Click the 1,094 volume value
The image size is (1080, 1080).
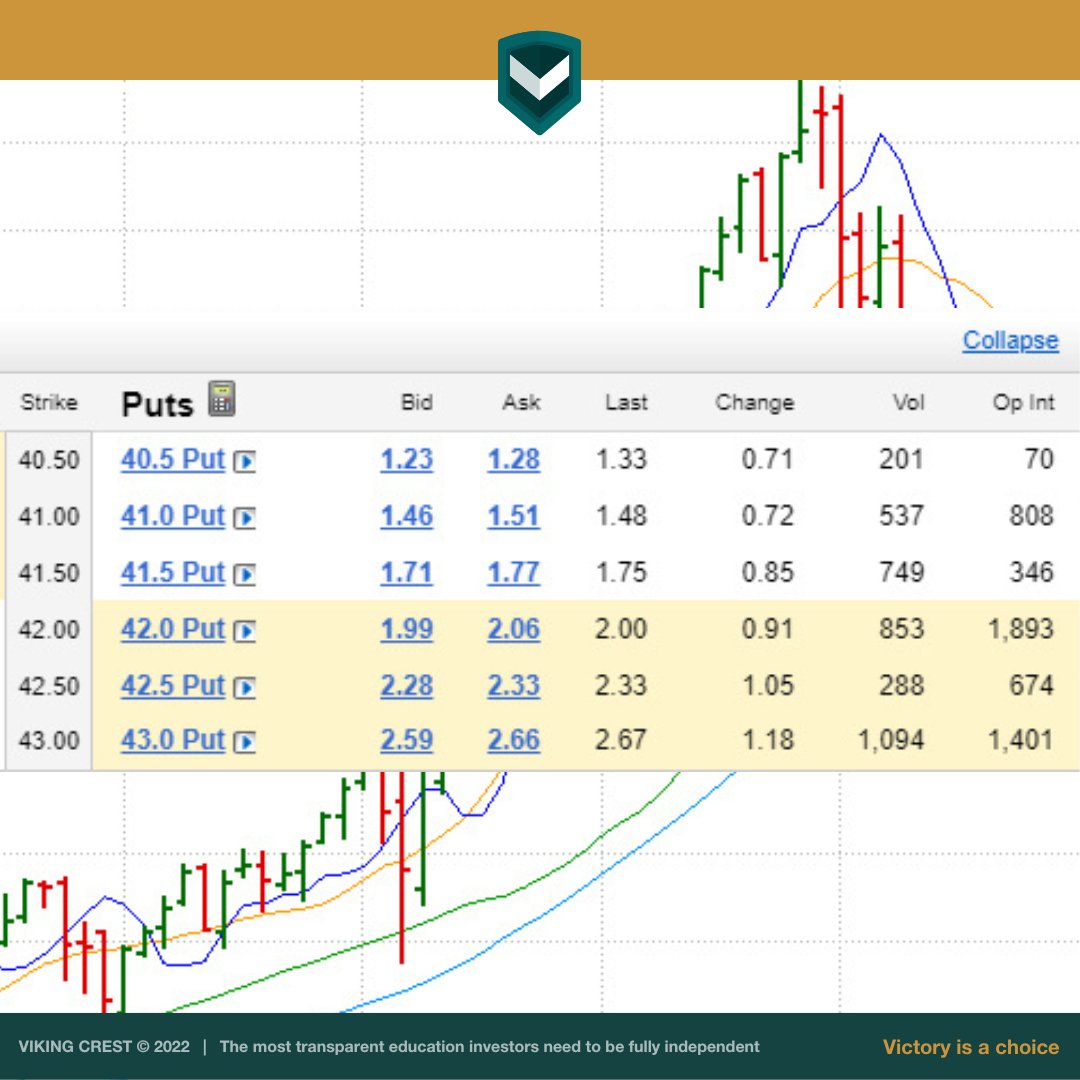pyautogui.click(x=891, y=740)
